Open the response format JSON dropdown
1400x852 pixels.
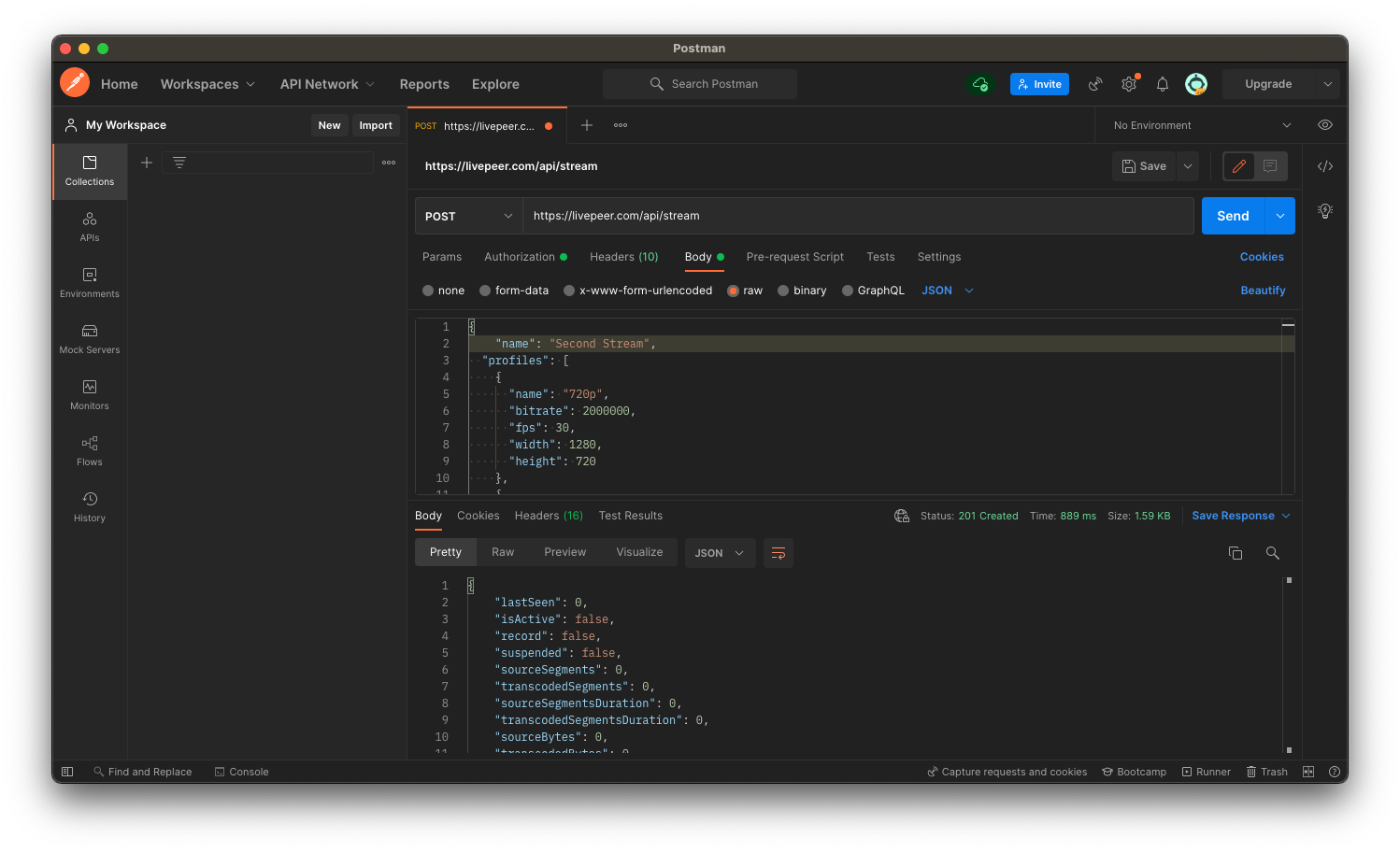coord(720,553)
